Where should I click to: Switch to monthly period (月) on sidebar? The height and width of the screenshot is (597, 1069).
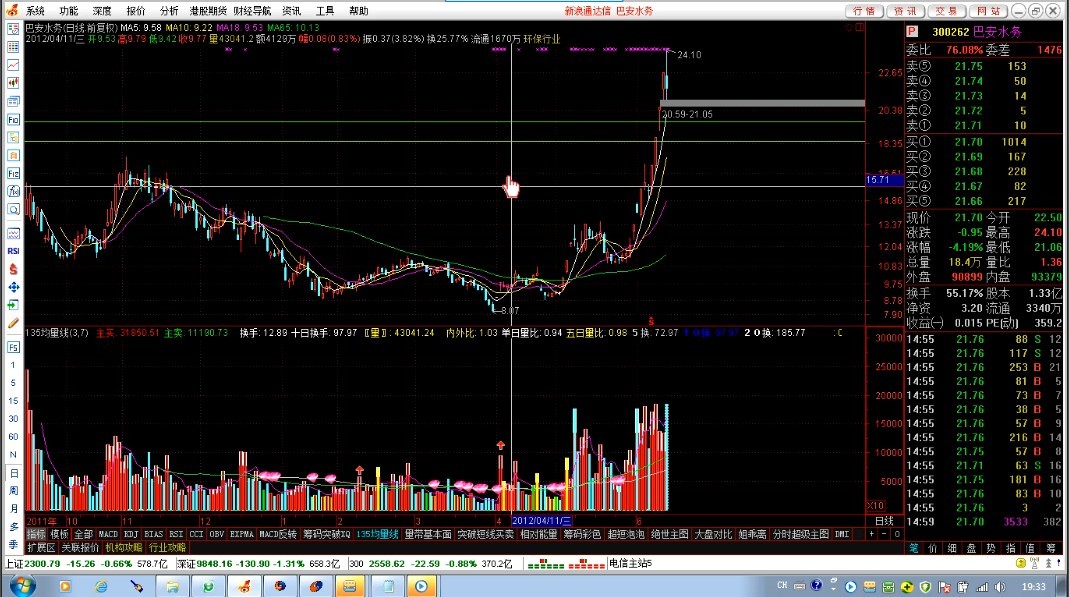tap(14, 509)
